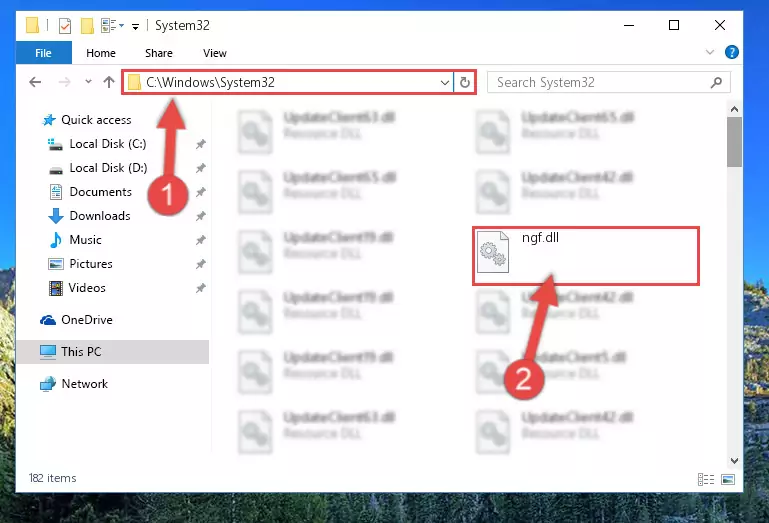The height and width of the screenshot is (523, 769).
Task: Select Network in the navigation pane
Action: 84,384
